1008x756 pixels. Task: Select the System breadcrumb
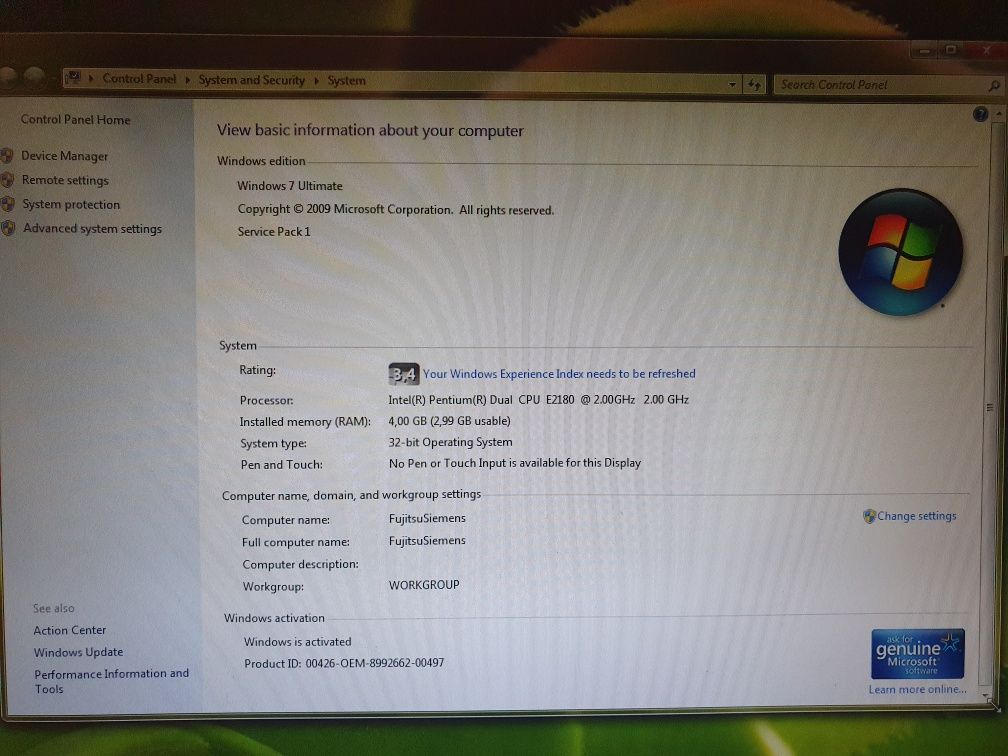346,80
